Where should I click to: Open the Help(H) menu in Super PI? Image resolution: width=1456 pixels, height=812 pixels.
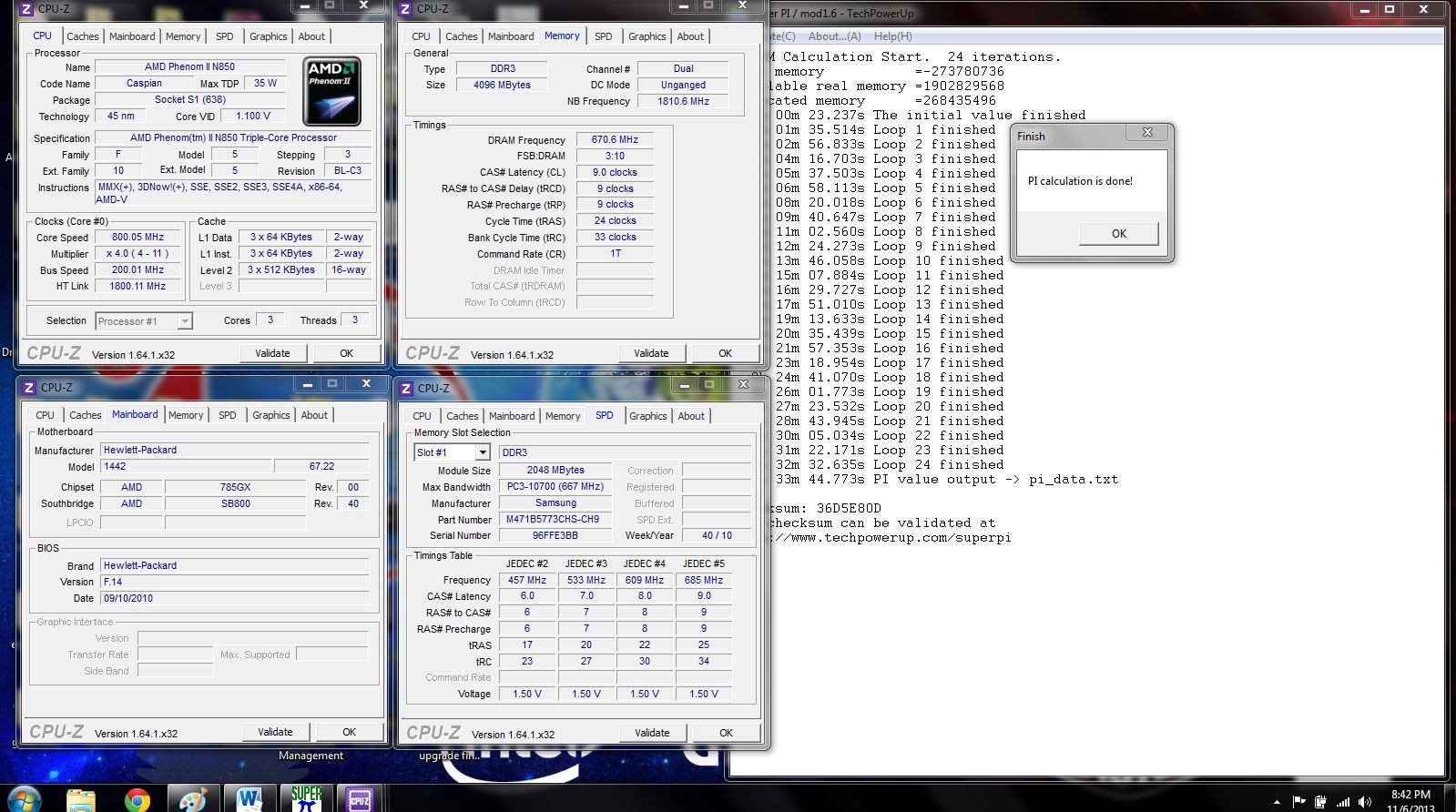pyautogui.click(x=892, y=36)
